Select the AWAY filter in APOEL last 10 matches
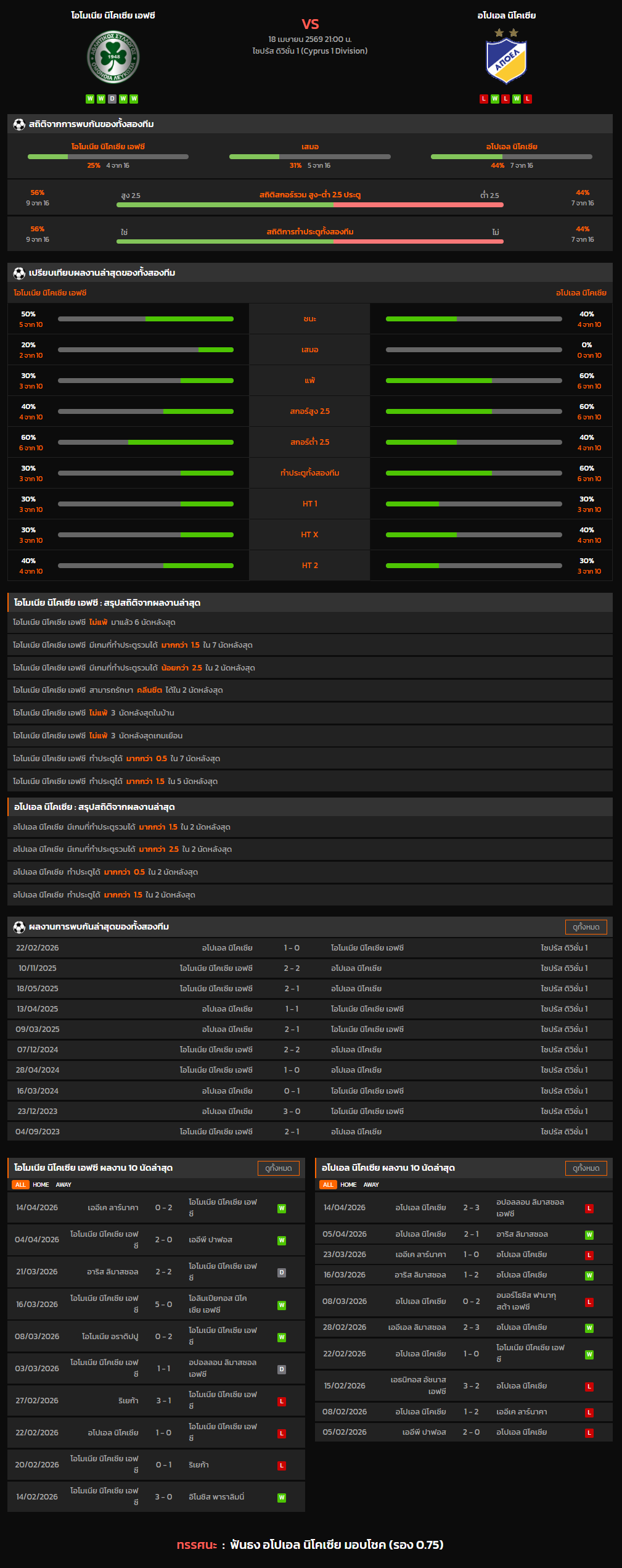622x1568 pixels. pos(371,1185)
